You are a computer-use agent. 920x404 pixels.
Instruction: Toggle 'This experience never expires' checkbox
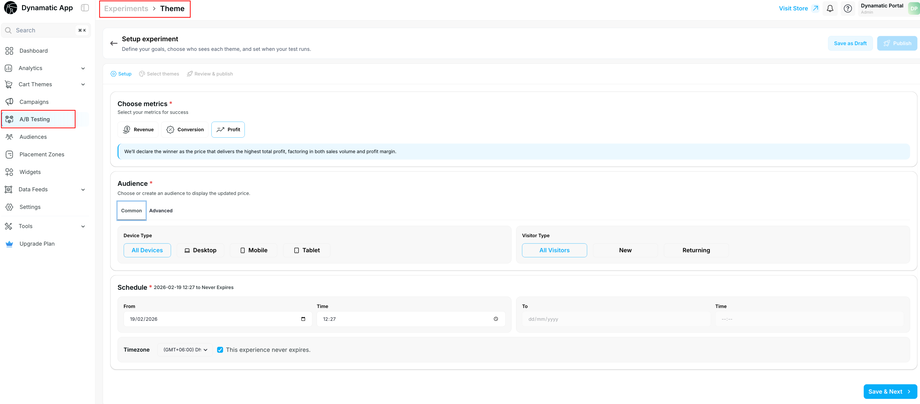coord(220,350)
